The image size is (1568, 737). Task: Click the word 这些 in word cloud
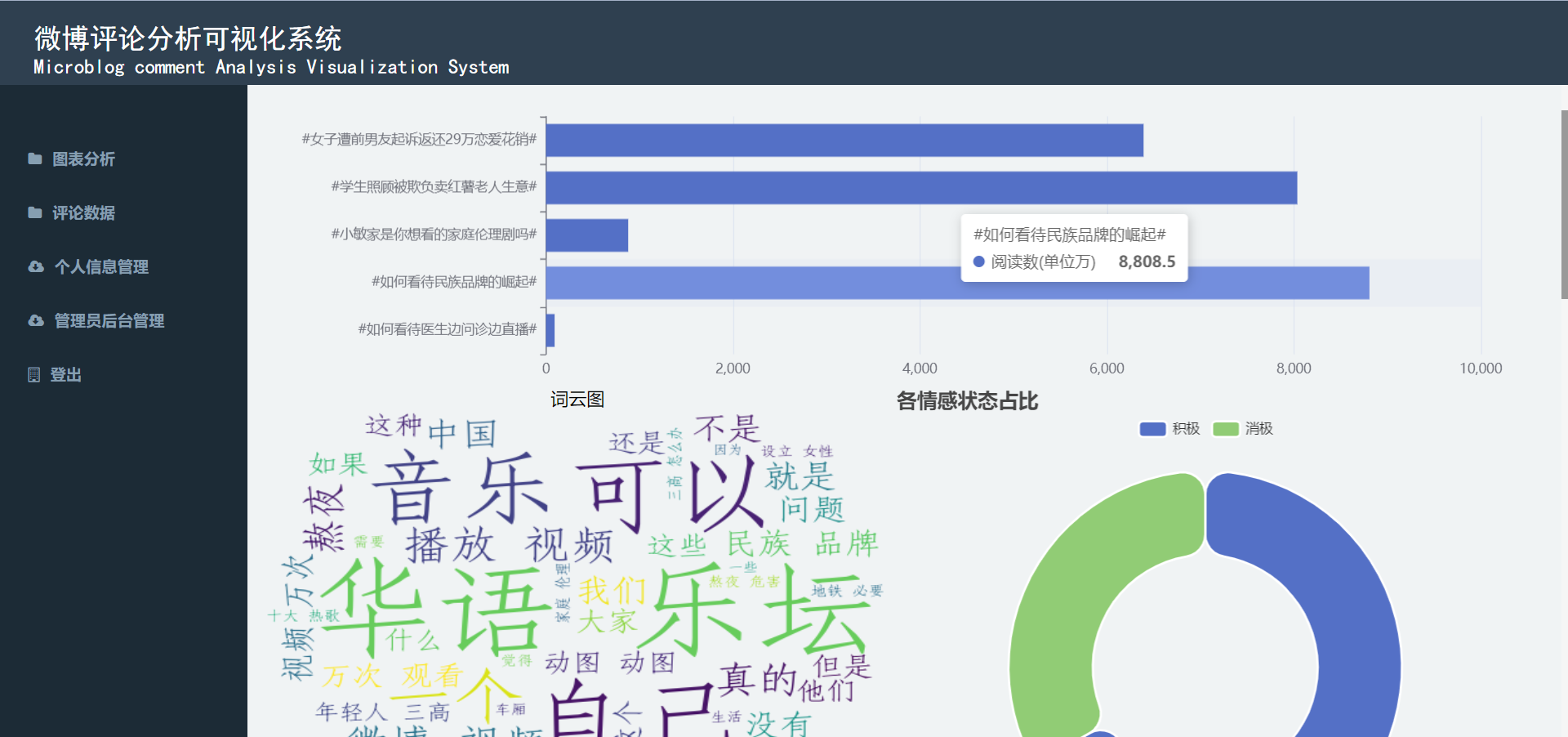[677, 546]
